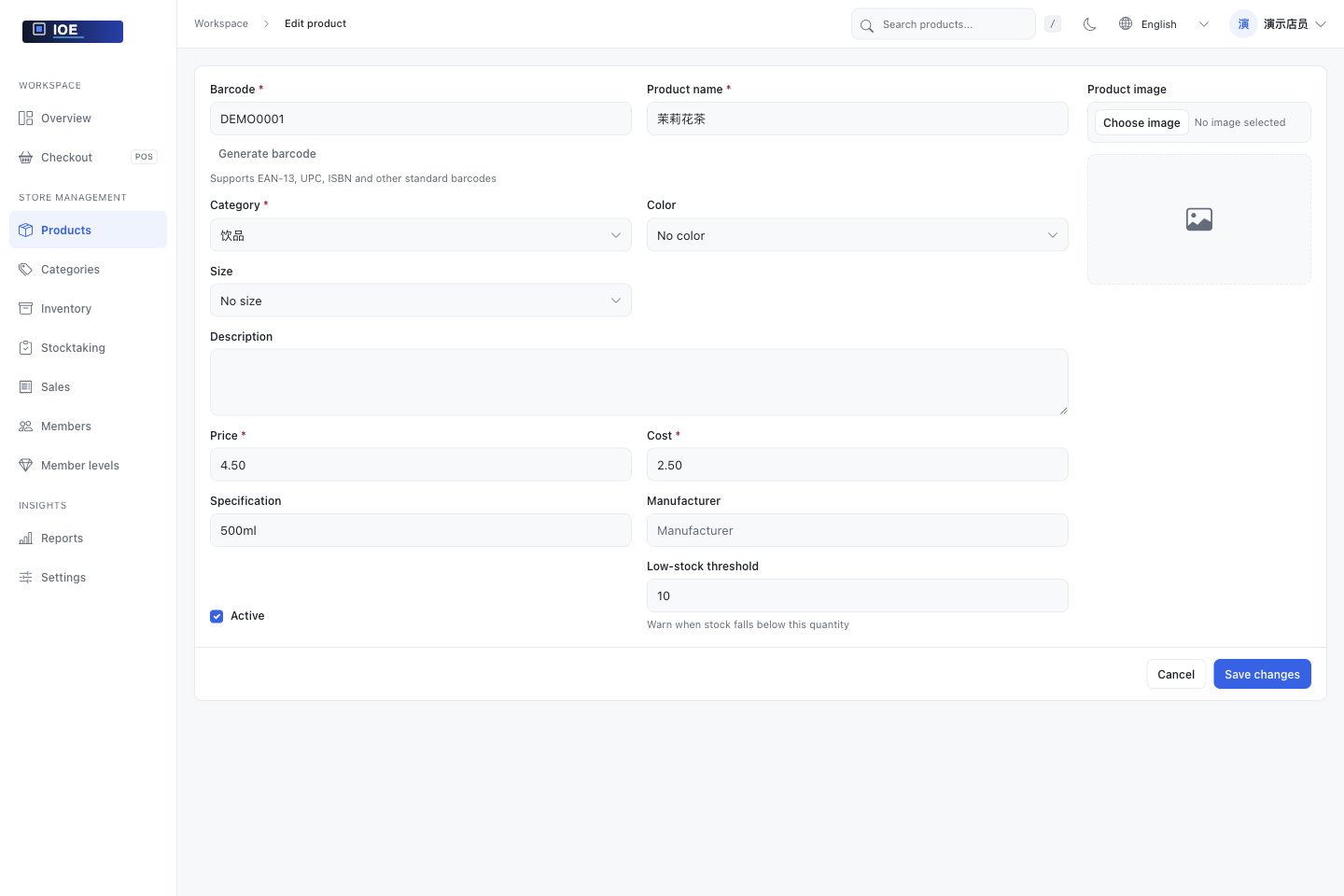
Task: Click the search magnifier icon
Action: [867, 25]
